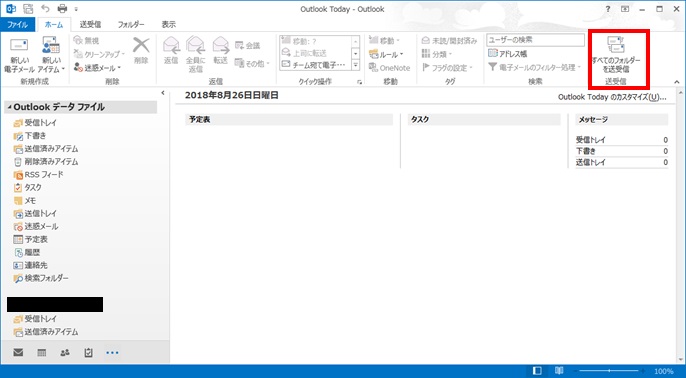Screen dimensions: 686x378
Task: Click the New Email (新しい電子メール) icon
Action: click(19, 46)
